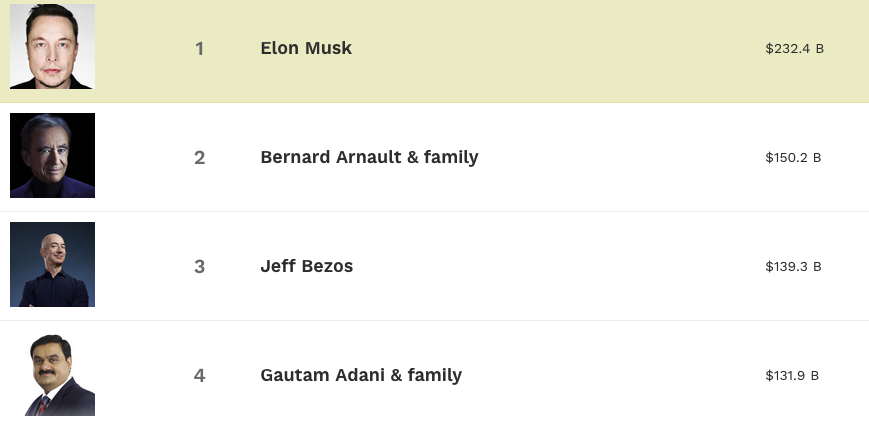Open the Gautam Adani & family profile link

tap(361, 375)
